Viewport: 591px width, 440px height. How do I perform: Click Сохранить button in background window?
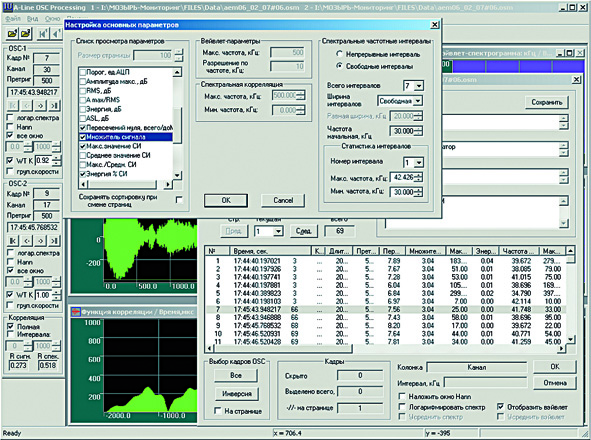(547, 102)
